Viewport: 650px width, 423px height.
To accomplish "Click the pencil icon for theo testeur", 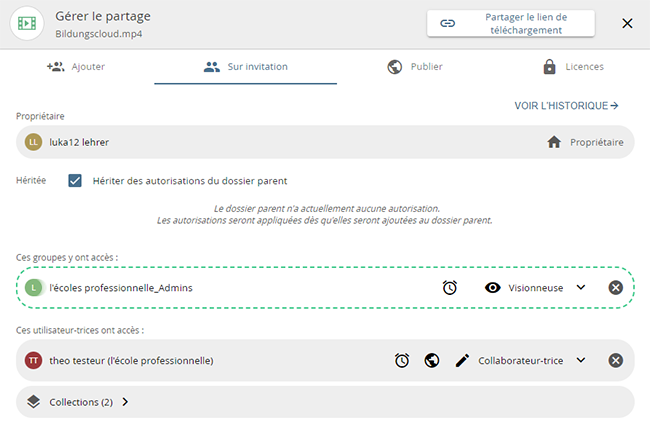I will [462, 360].
